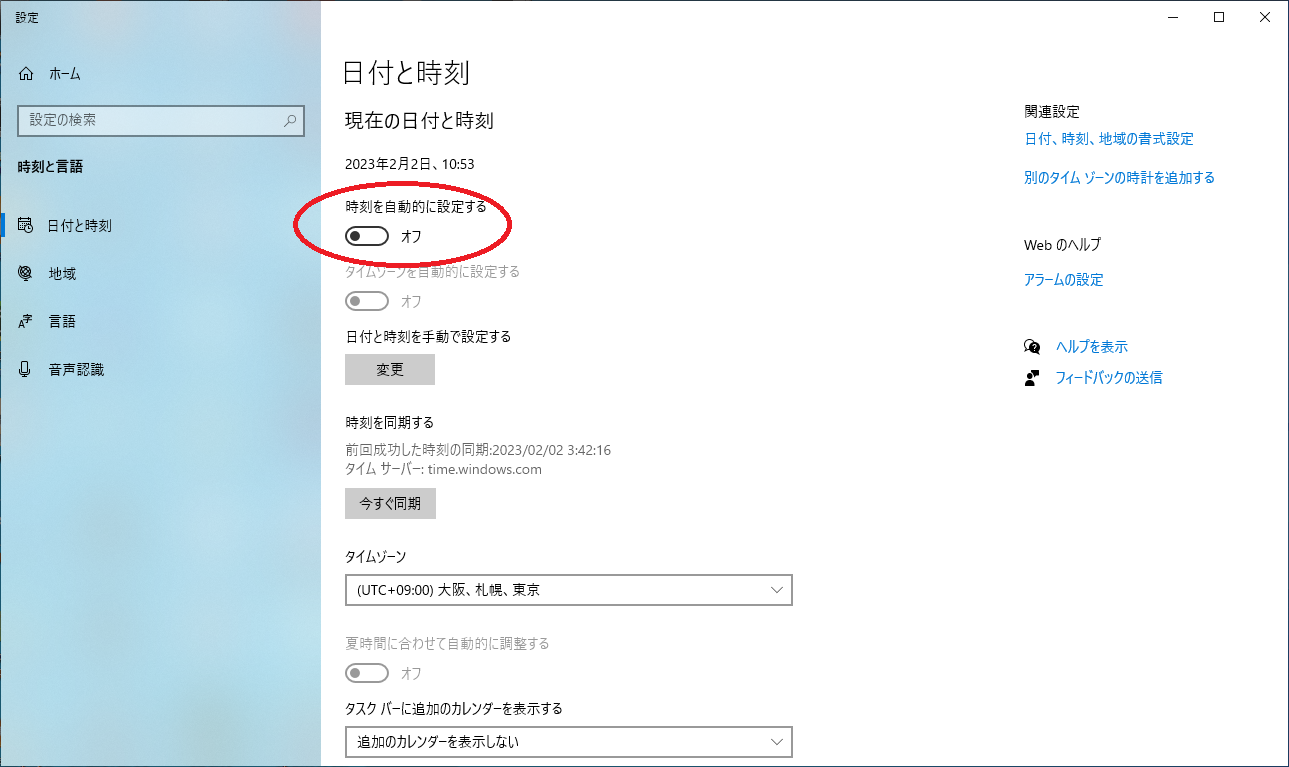Open the 地域 settings icon
The image size is (1289, 767).
point(25,273)
